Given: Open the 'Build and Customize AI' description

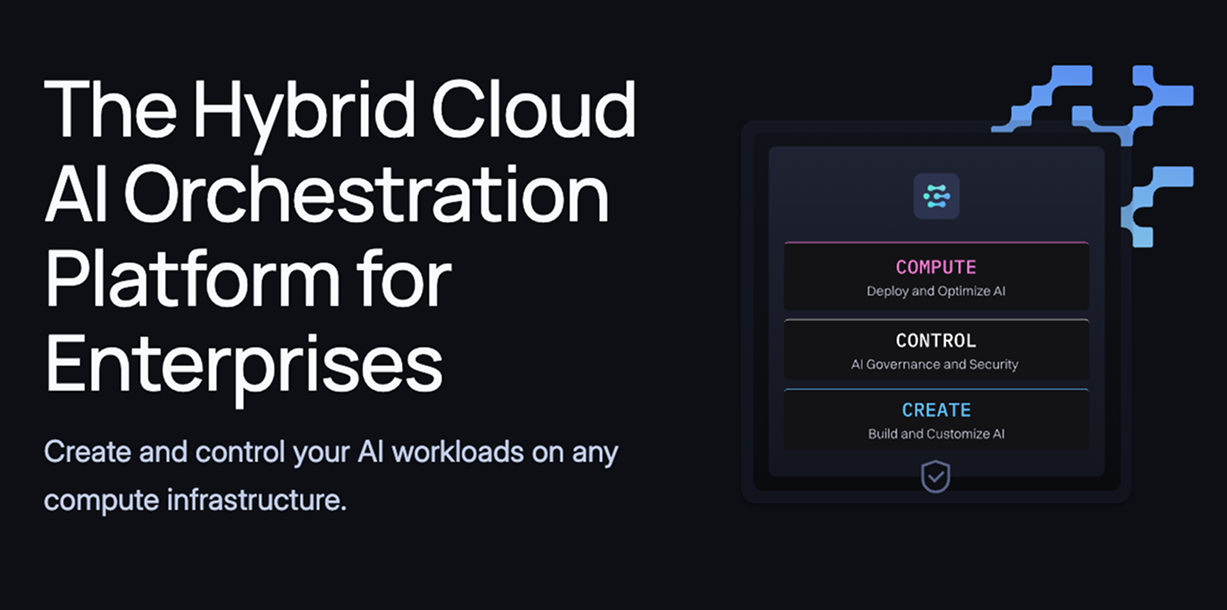Looking at the screenshot, I should click(935, 434).
